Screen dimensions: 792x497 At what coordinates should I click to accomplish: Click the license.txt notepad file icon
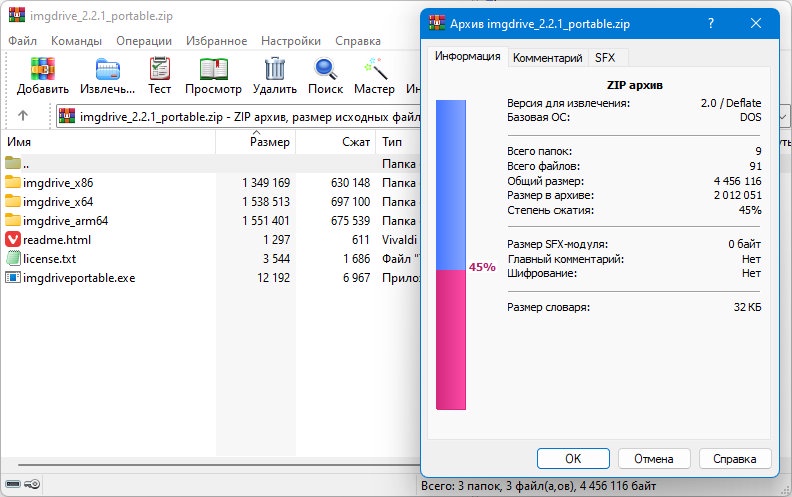point(13,258)
